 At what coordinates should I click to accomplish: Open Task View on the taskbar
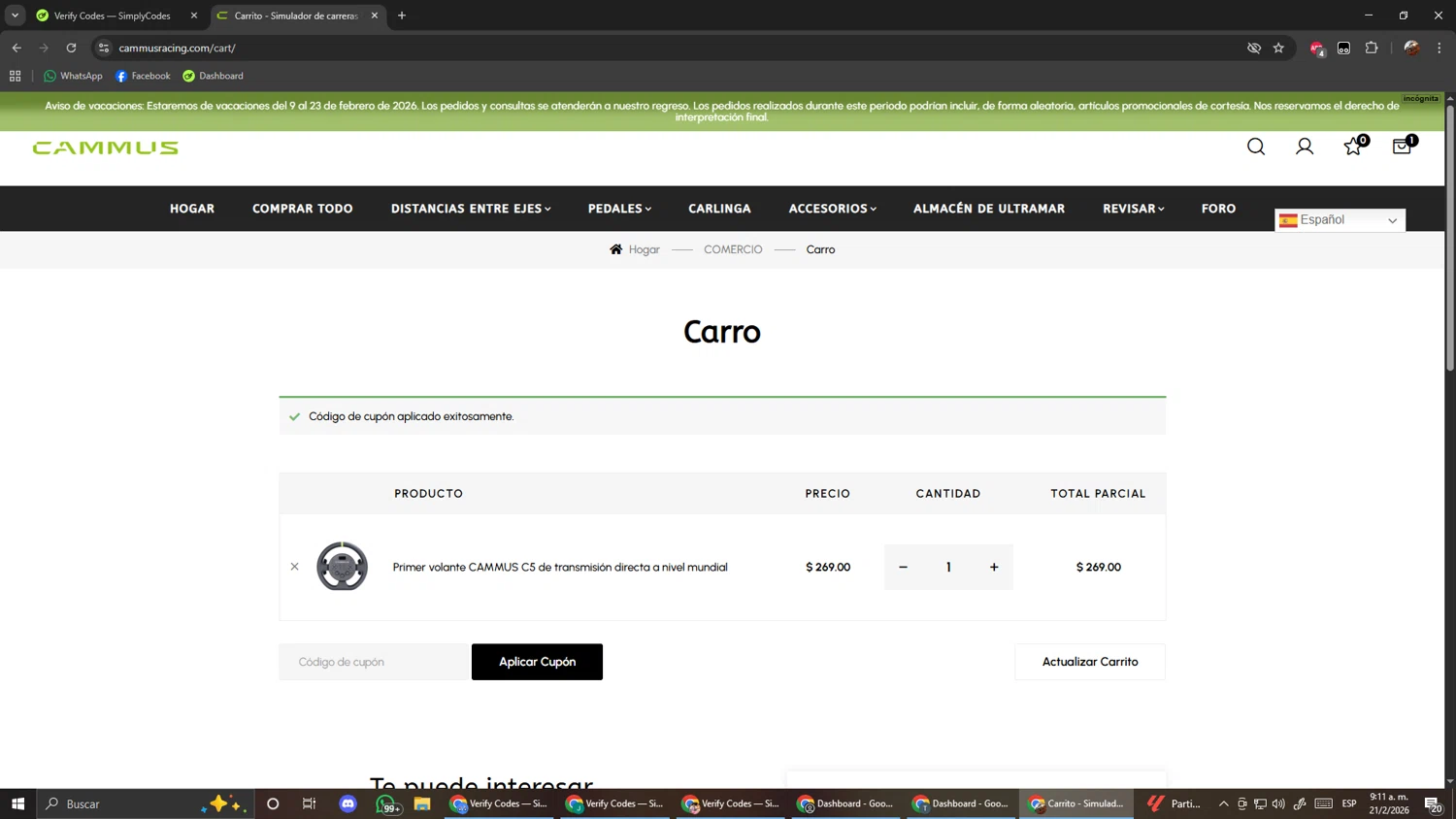pyautogui.click(x=310, y=803)
